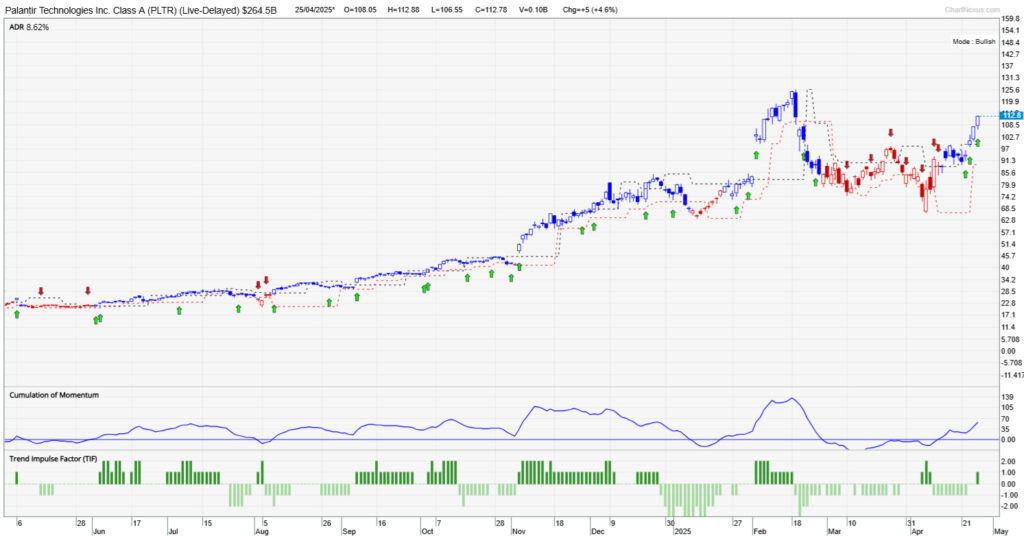Click the 2025 year label on time axis
The image size is (1024, 536).
tap(682, 531)
